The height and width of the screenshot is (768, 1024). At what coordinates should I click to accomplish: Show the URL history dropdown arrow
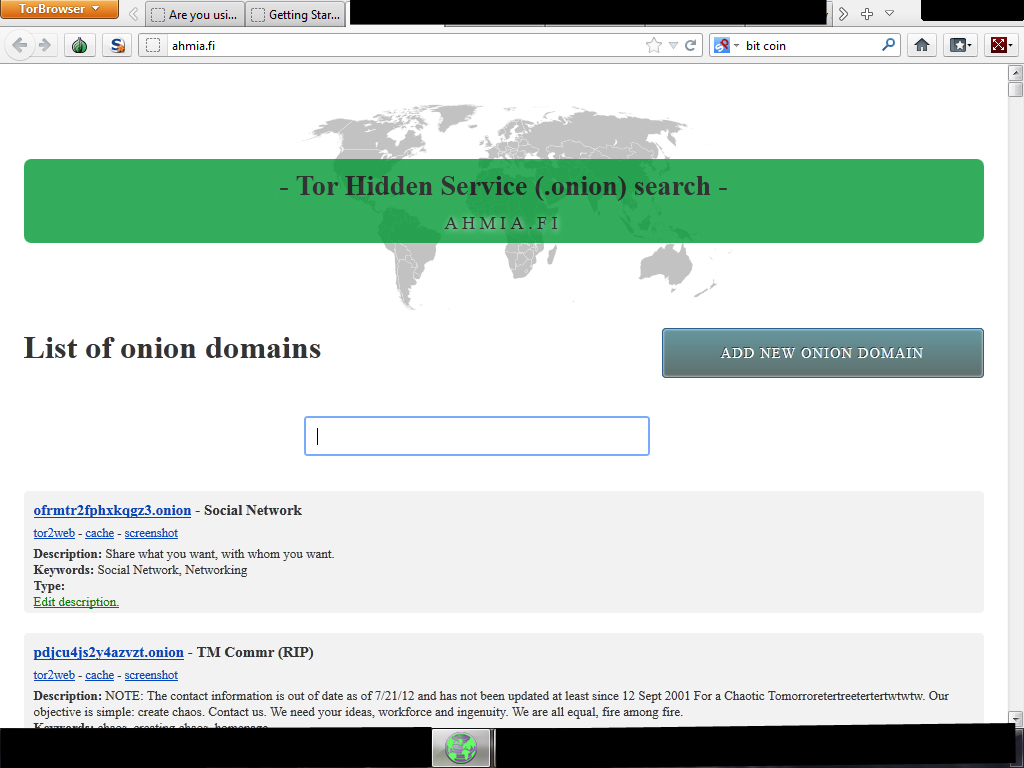click(673, 46)
